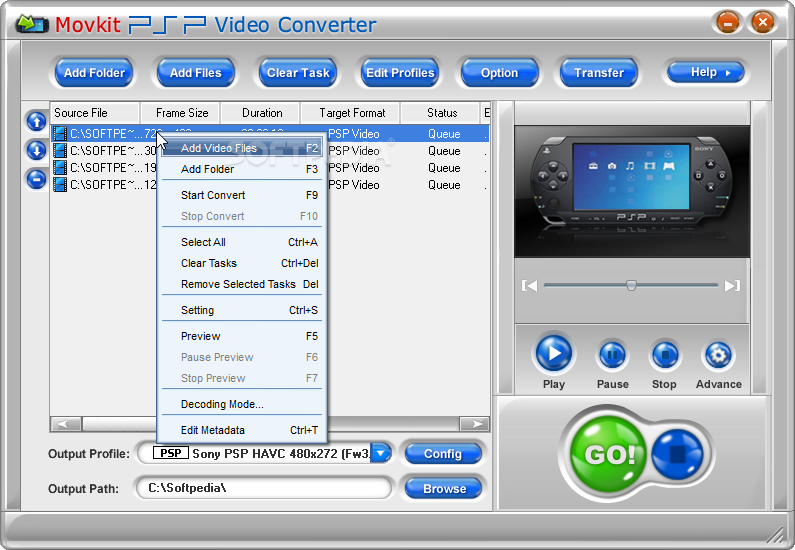Screen dimensions: 795x550
Task: Click the Movkit app logo icon
Action: (x=31, y=24)
